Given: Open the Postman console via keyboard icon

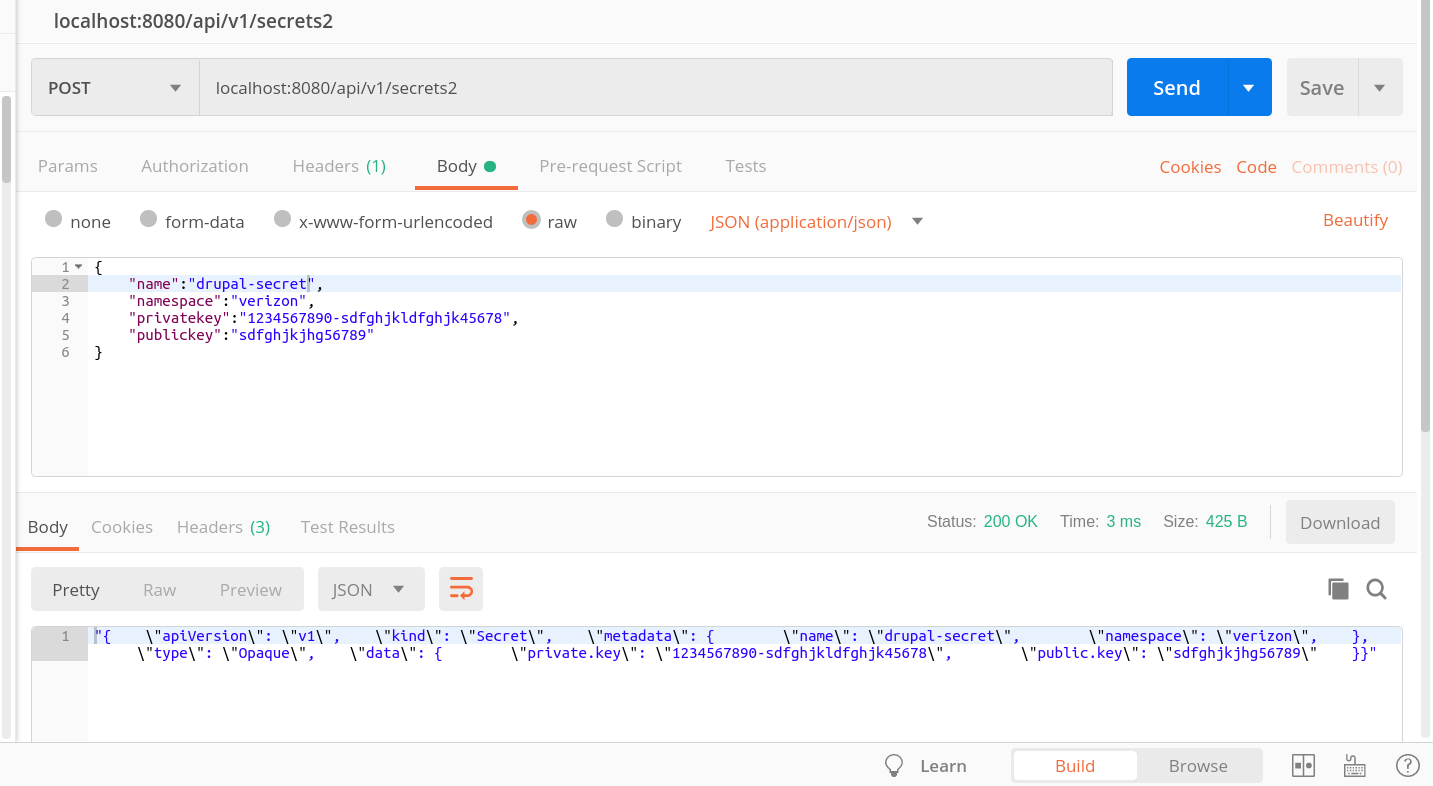Looking at the screenshot, I should (x=1354, y=765).
